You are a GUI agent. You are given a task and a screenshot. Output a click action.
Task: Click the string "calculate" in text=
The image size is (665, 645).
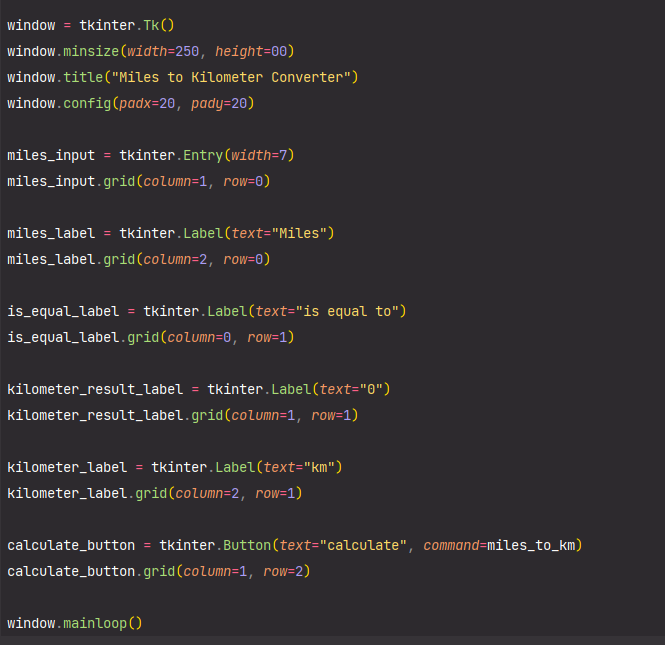coord(363,545)
